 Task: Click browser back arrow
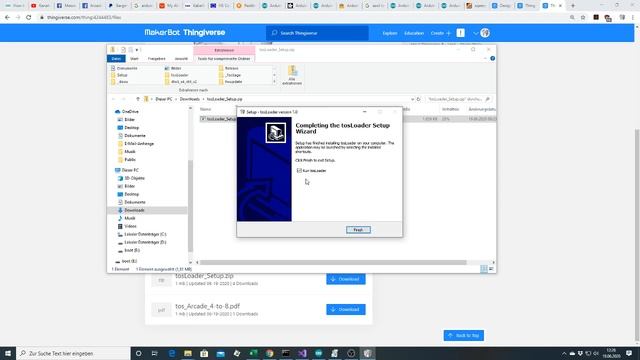[x=7, y=18]
